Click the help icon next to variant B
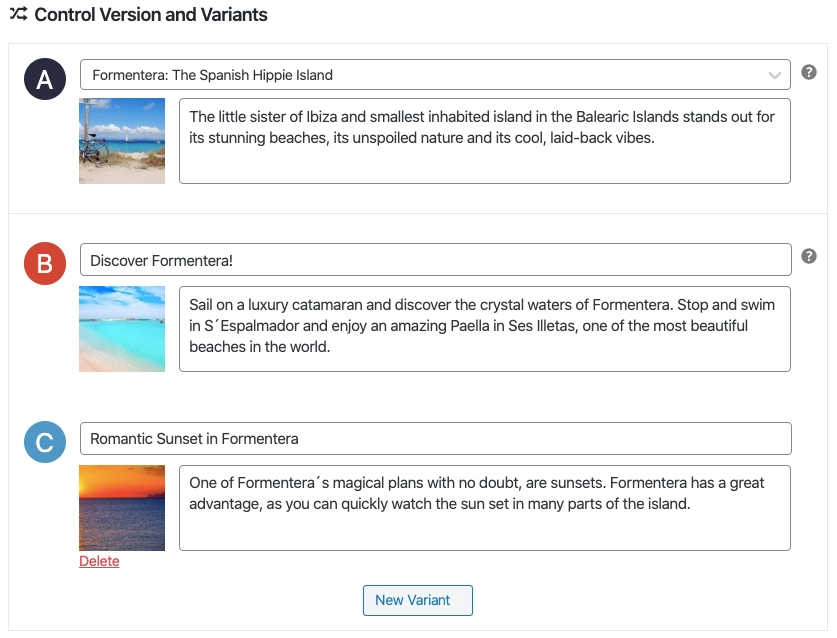Image resolution: width=837 pixels, height=638 pixels. click(809, 256)
